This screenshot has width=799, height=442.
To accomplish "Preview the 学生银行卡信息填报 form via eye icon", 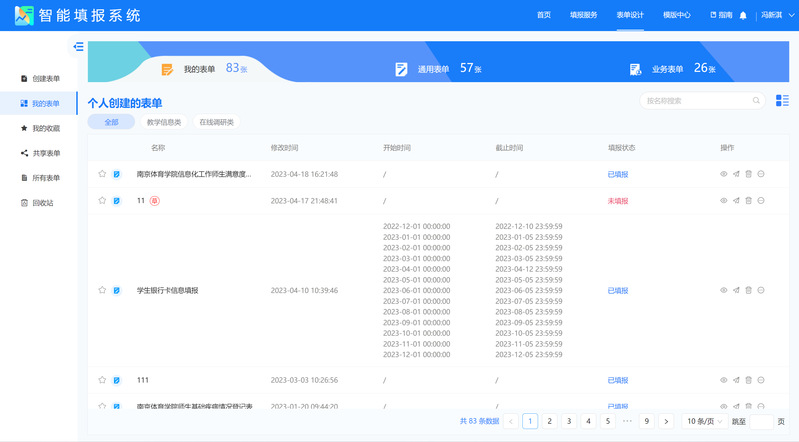I will [x=724, y=290].
